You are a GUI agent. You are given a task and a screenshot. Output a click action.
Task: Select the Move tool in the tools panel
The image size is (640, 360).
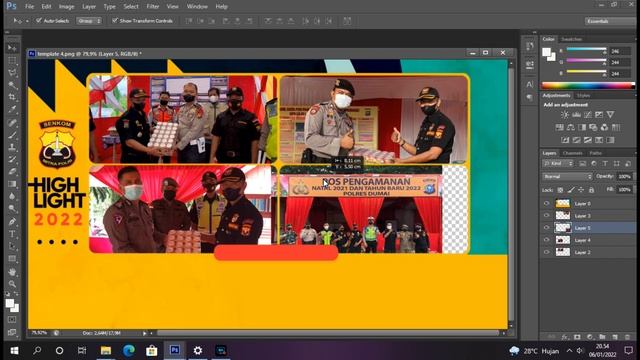(x=12, y=48)
